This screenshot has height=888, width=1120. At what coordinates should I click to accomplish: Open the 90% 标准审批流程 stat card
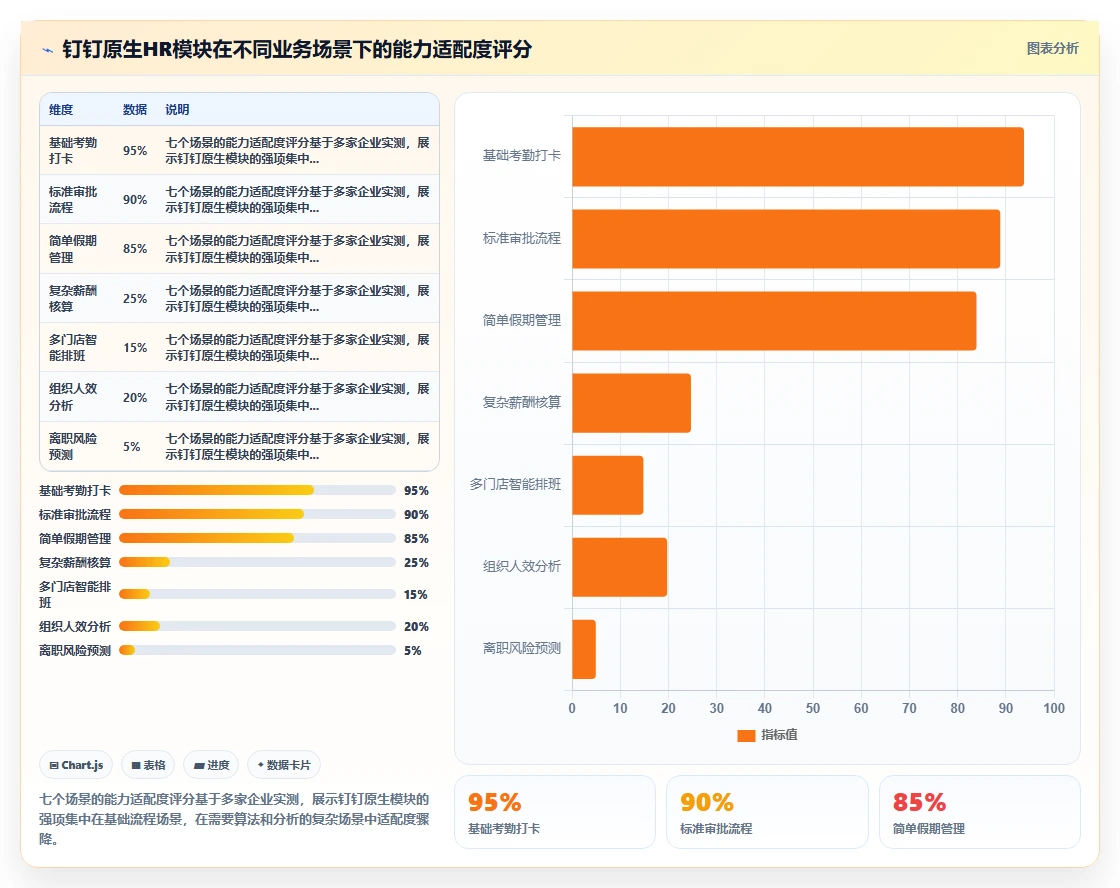point(767,812)
